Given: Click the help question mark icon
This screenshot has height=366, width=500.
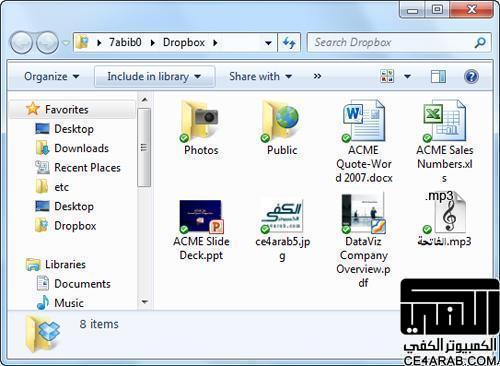Looking at the screenshot, I should point(471,77).
